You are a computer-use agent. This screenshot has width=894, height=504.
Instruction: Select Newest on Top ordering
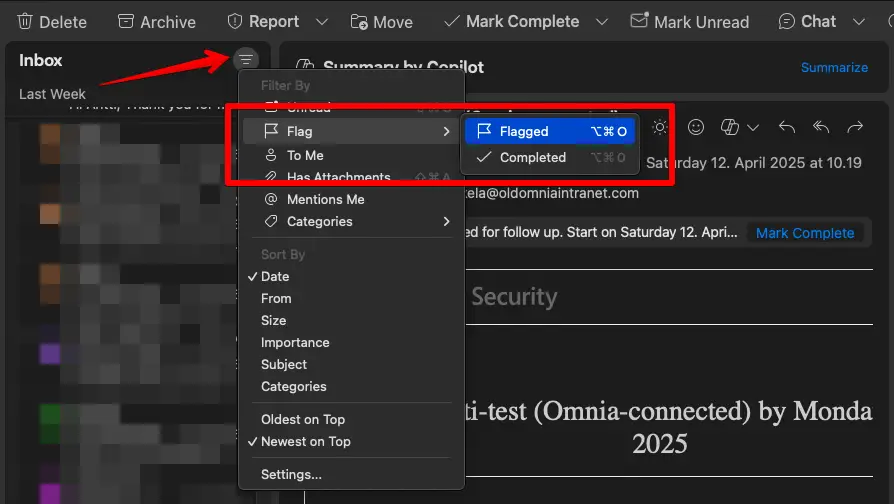305,441
